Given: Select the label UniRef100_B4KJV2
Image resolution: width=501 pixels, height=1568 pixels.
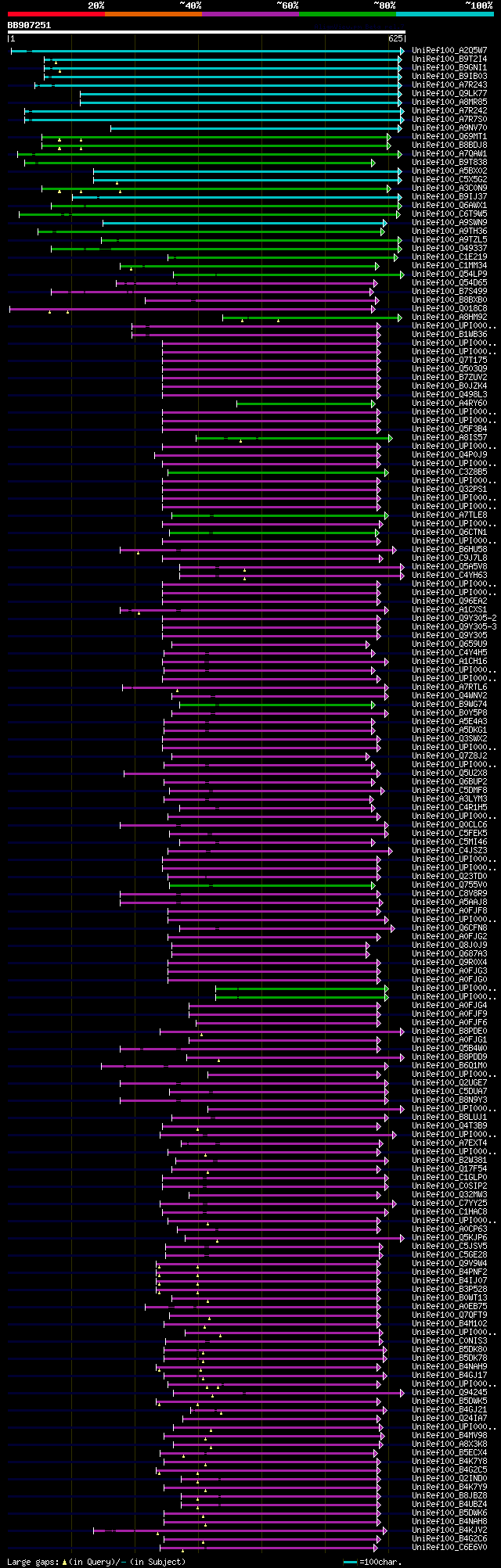Looking at the screenshot, I should [449, 1530].
